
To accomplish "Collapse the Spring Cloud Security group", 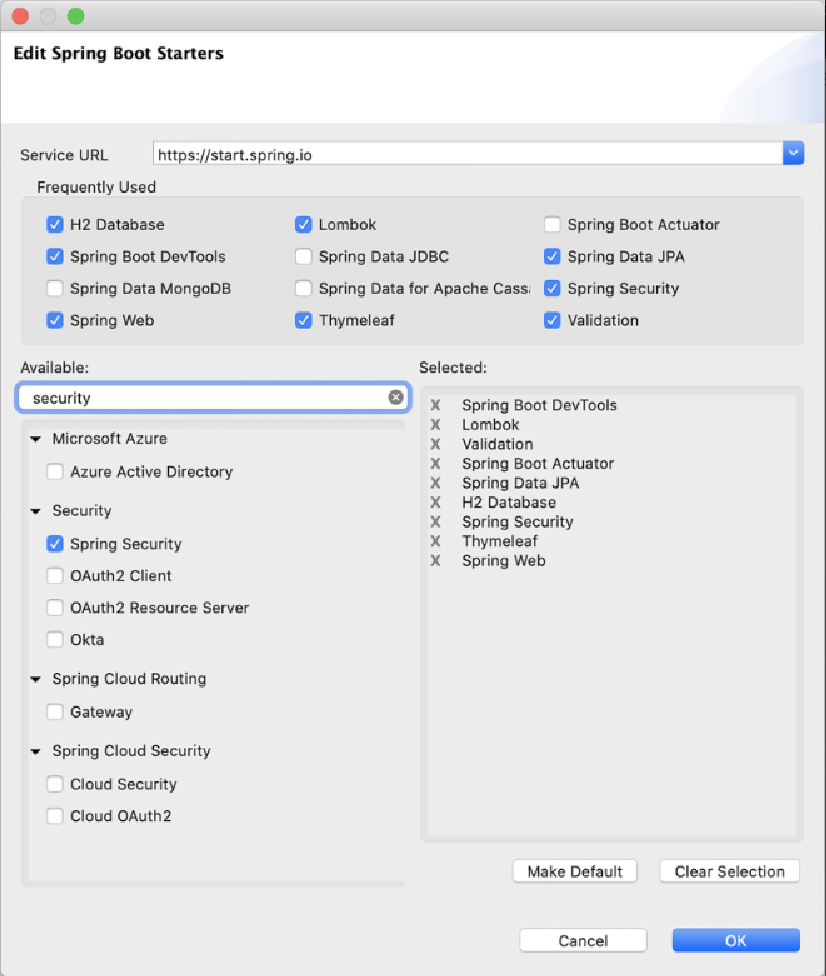I will (35, 752).
